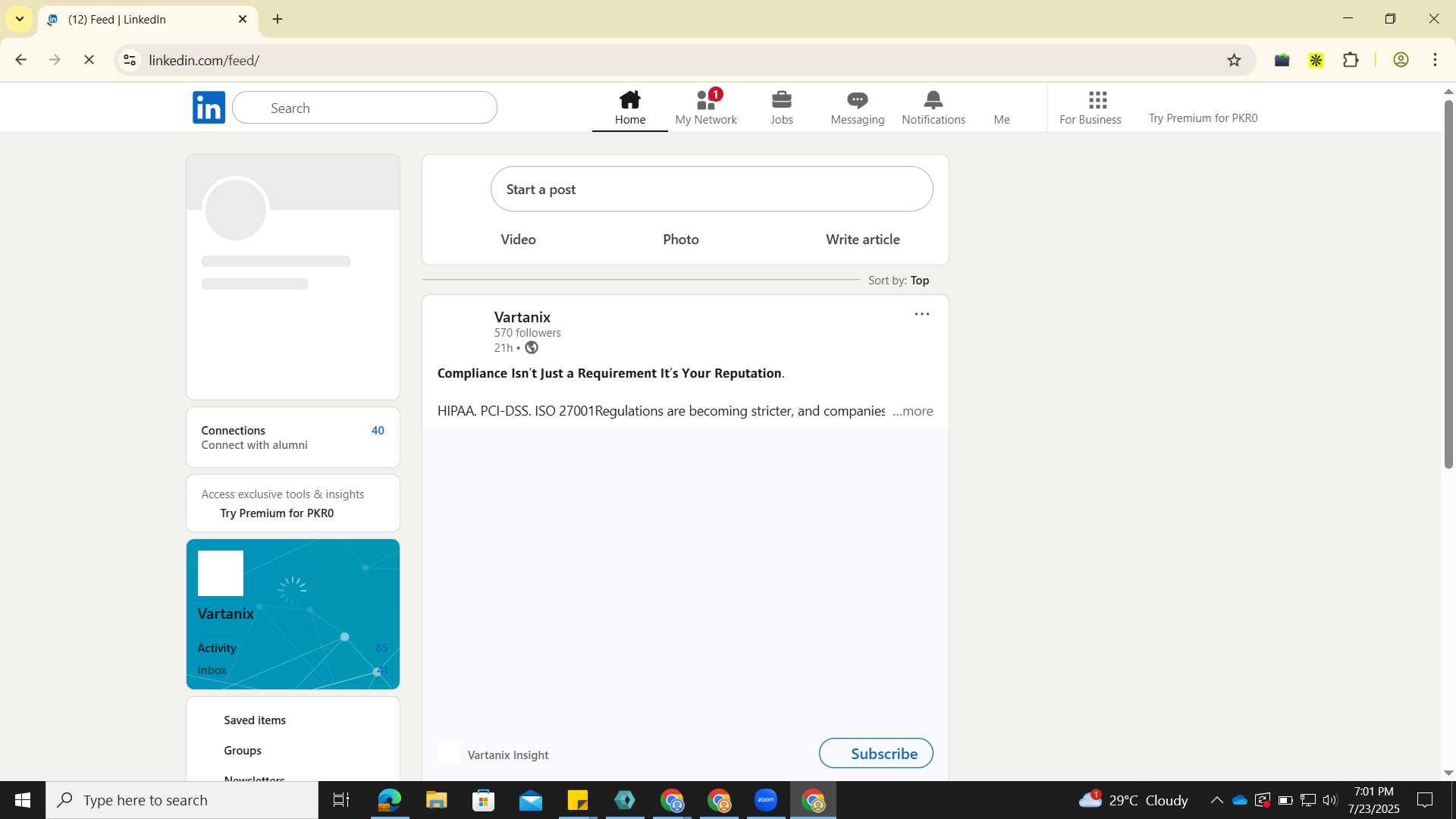Open File Explorer from taskbar
1456x819 pixels.
pyautogui.click(x=436, y=800)
